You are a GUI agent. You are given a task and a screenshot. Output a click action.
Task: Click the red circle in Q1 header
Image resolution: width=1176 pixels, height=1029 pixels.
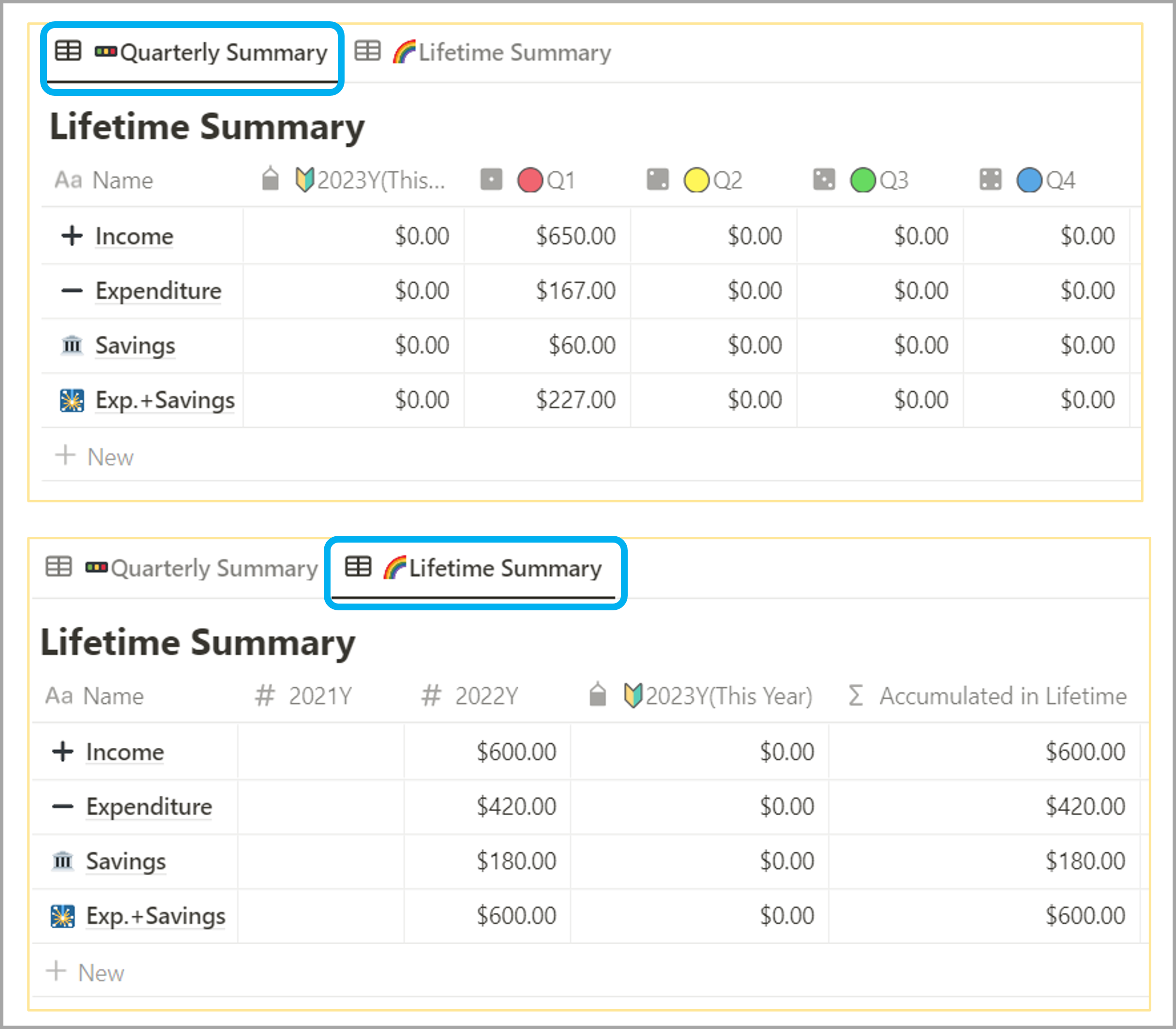pos(529,181)
